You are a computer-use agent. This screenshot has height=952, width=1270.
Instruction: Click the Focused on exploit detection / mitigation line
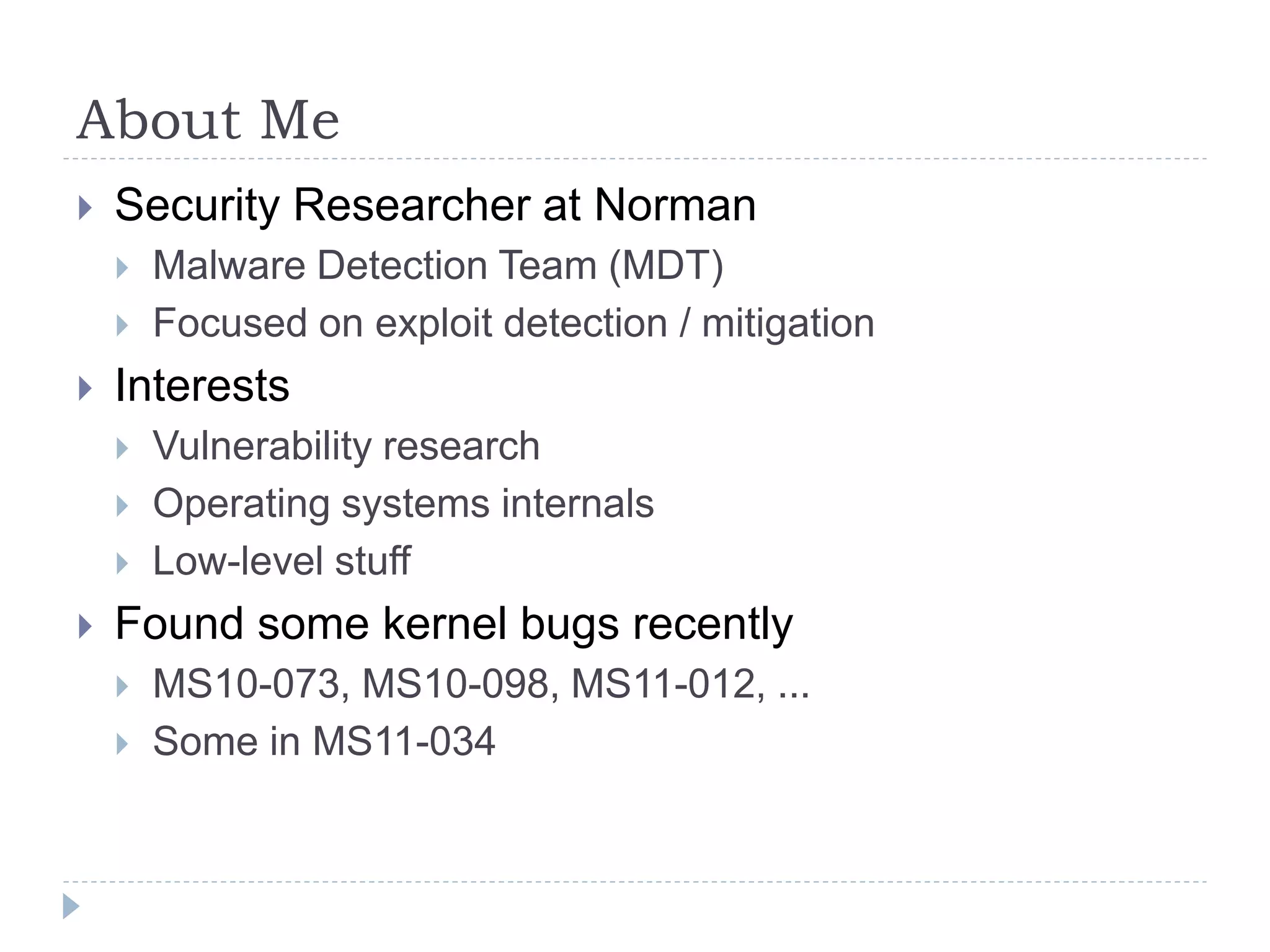point(513,324)
